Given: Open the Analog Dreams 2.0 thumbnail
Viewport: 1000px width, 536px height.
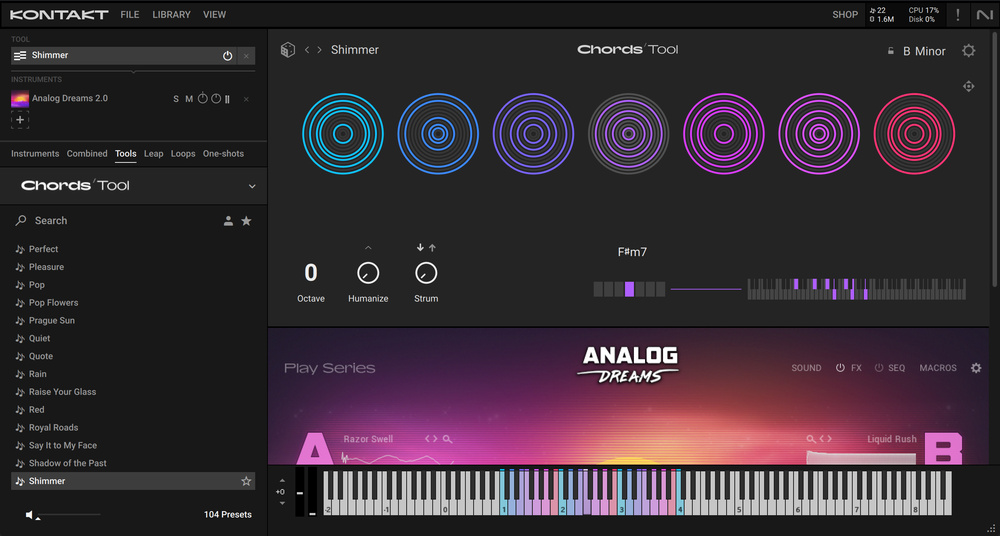Looking at the screenshot, I should click(20, 99).
